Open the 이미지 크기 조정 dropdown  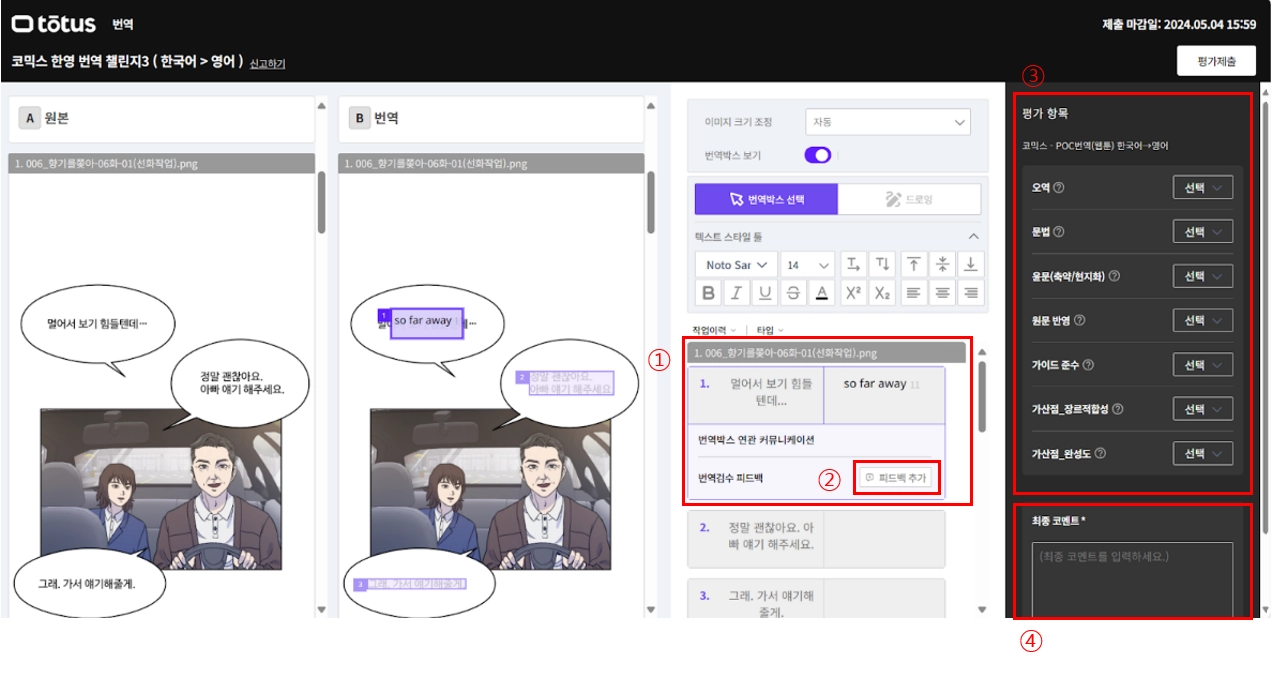click(x=888, y=122)
